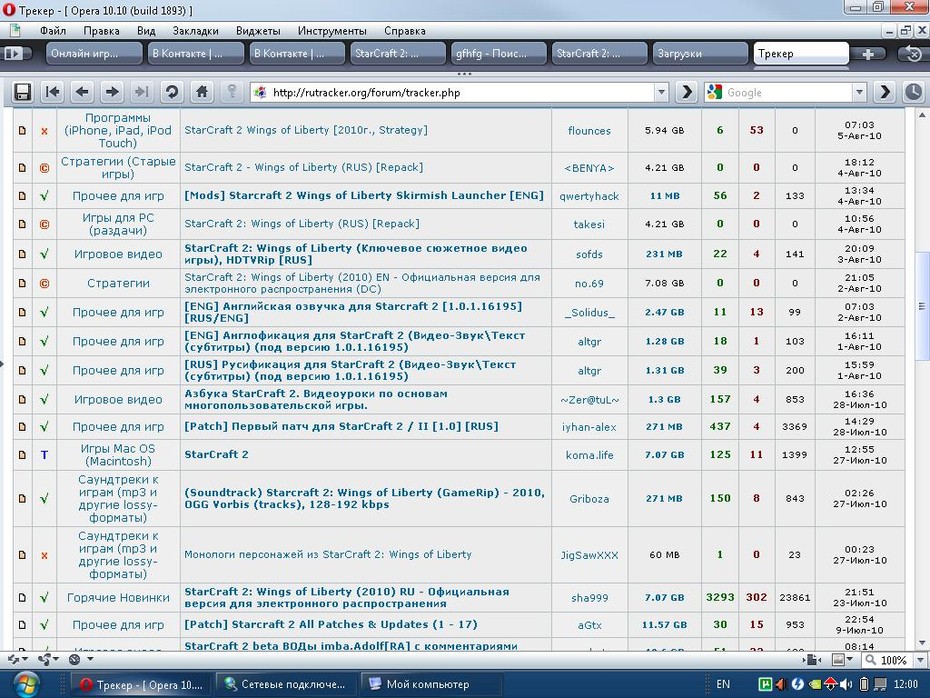Click the Forward arrow navigation icon

(112, 92)
